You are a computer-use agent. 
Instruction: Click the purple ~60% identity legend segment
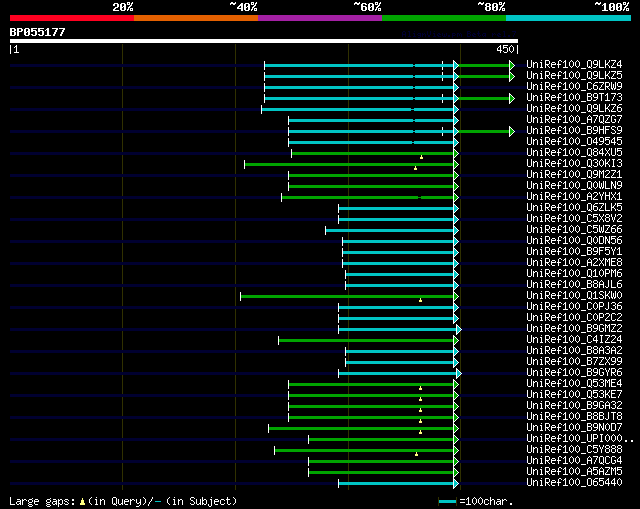pyautogui.click(x=320, y=18)
